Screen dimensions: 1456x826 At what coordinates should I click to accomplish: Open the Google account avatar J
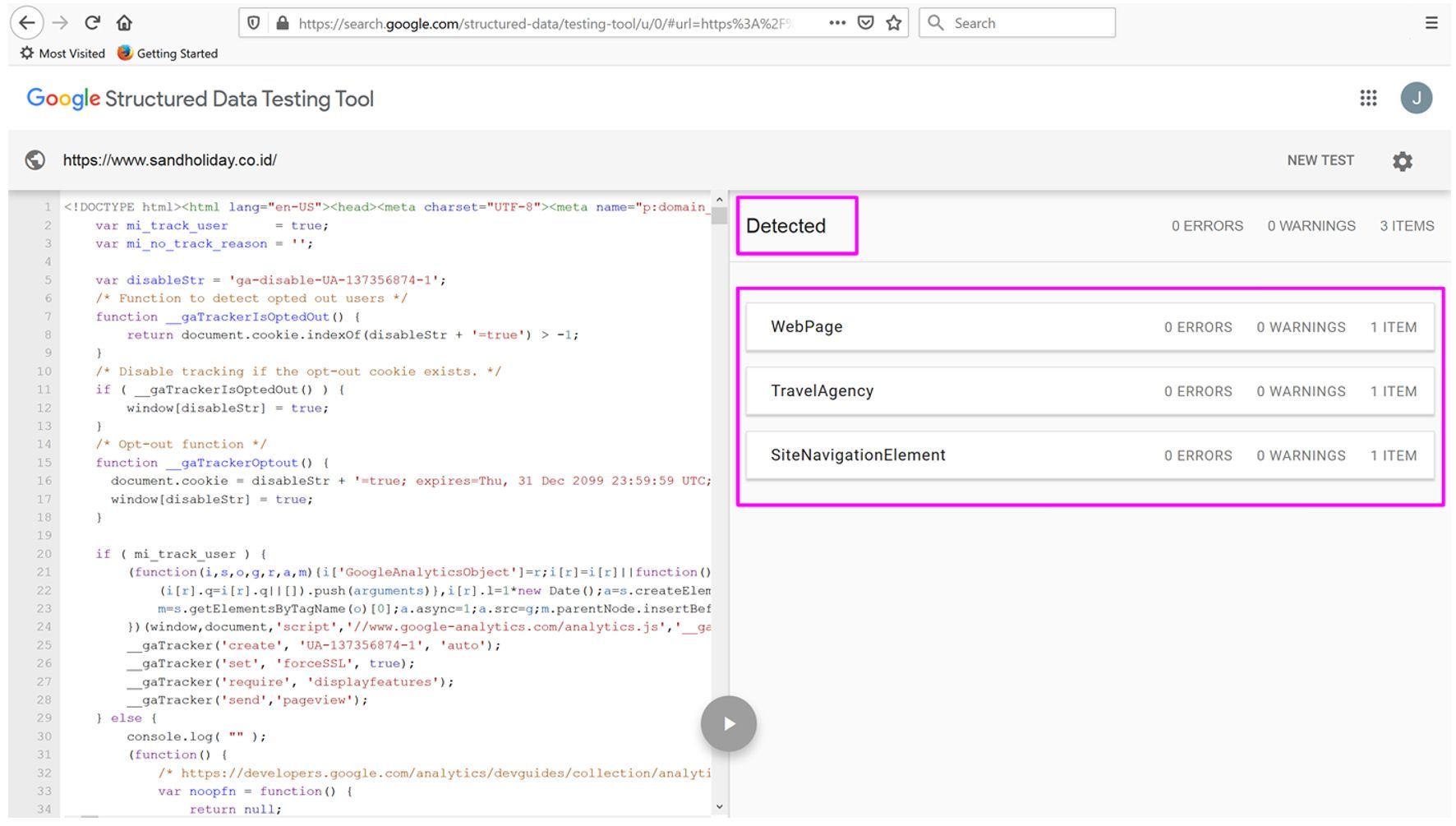point(1417,99)
